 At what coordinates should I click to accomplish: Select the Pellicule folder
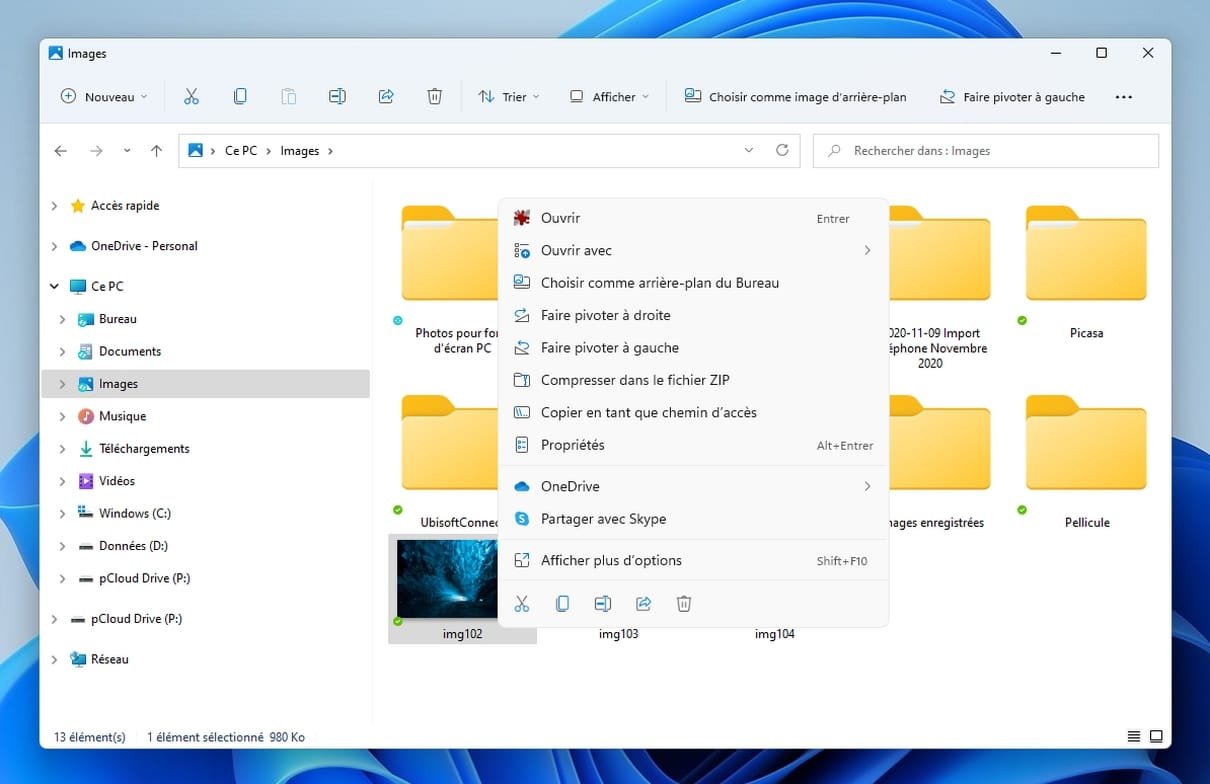point(1086,460)
